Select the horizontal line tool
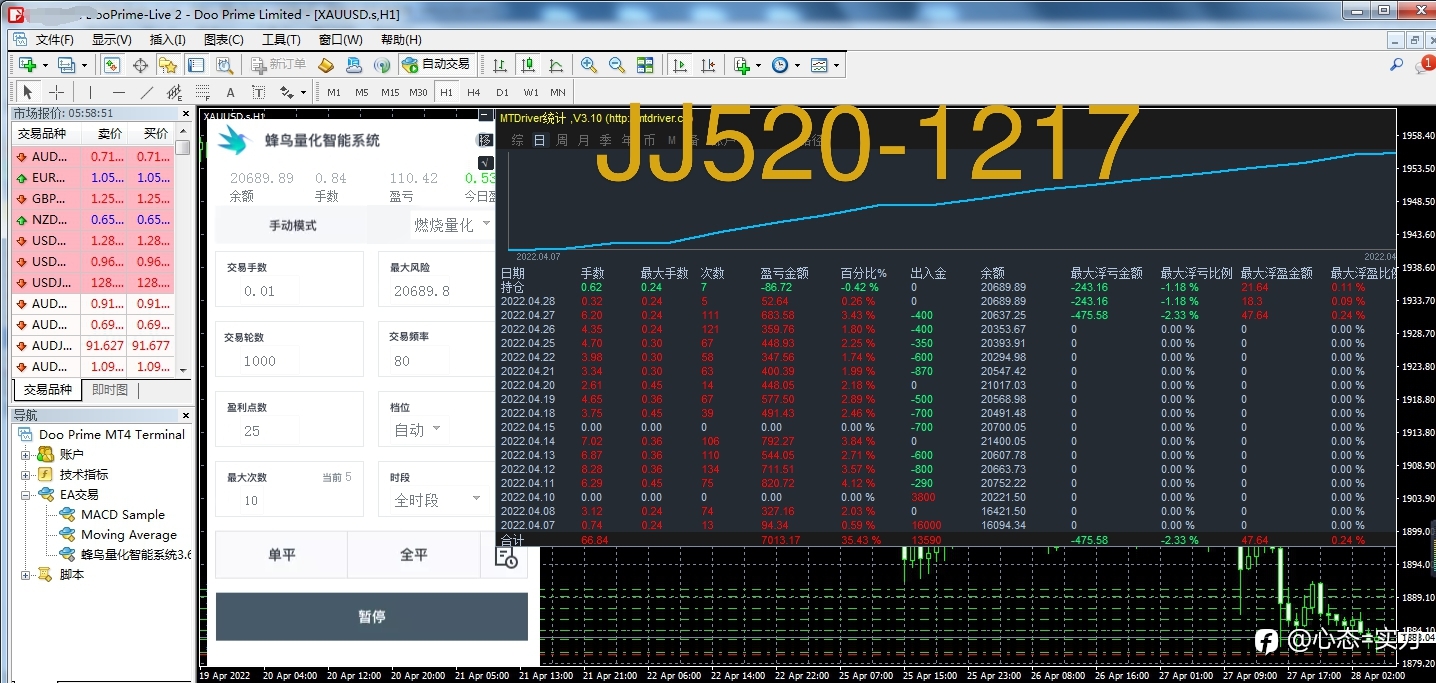The width and height of the screenshot is (1436, 683). pos(118,92)
